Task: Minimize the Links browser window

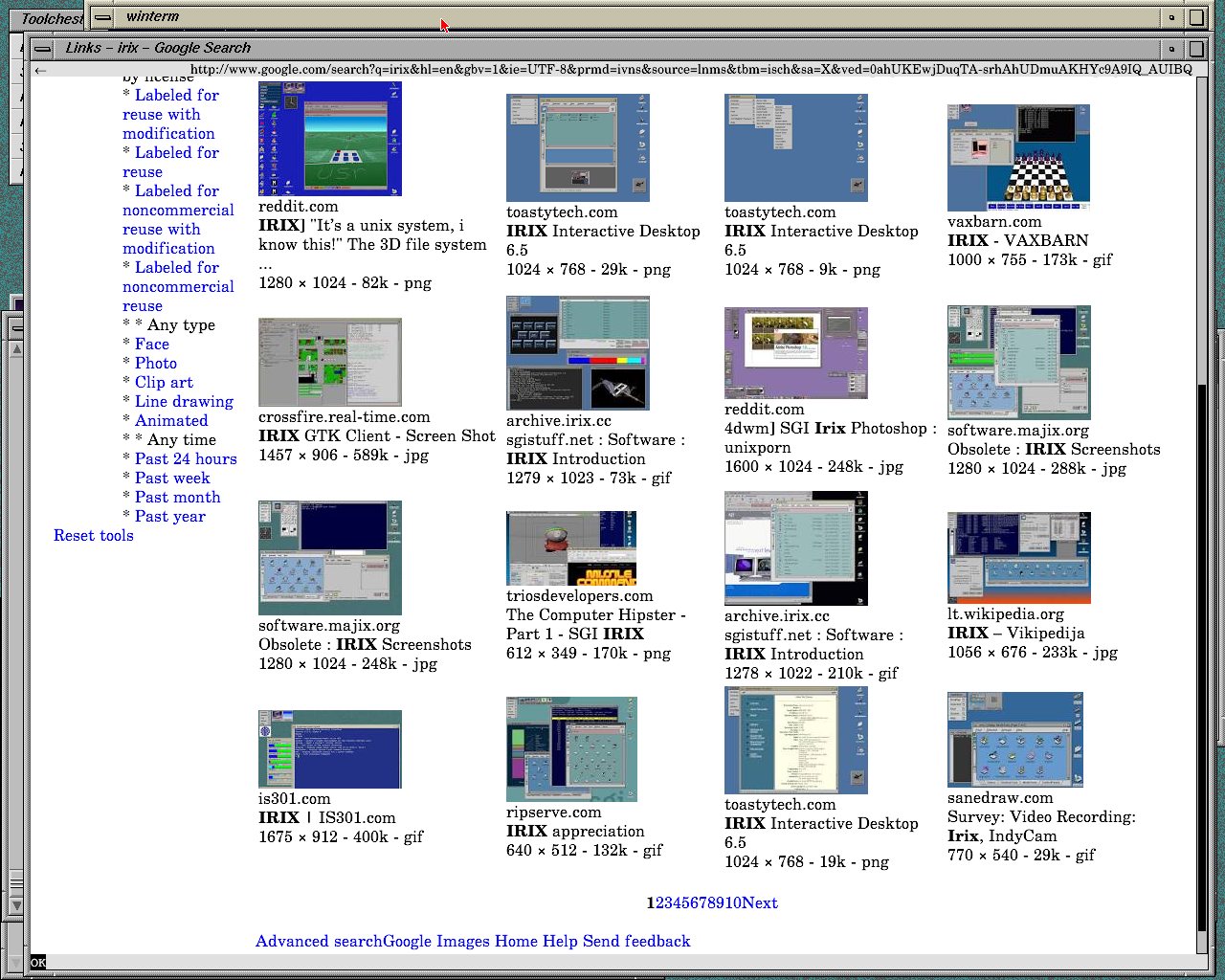Action: pos(1171,48)
